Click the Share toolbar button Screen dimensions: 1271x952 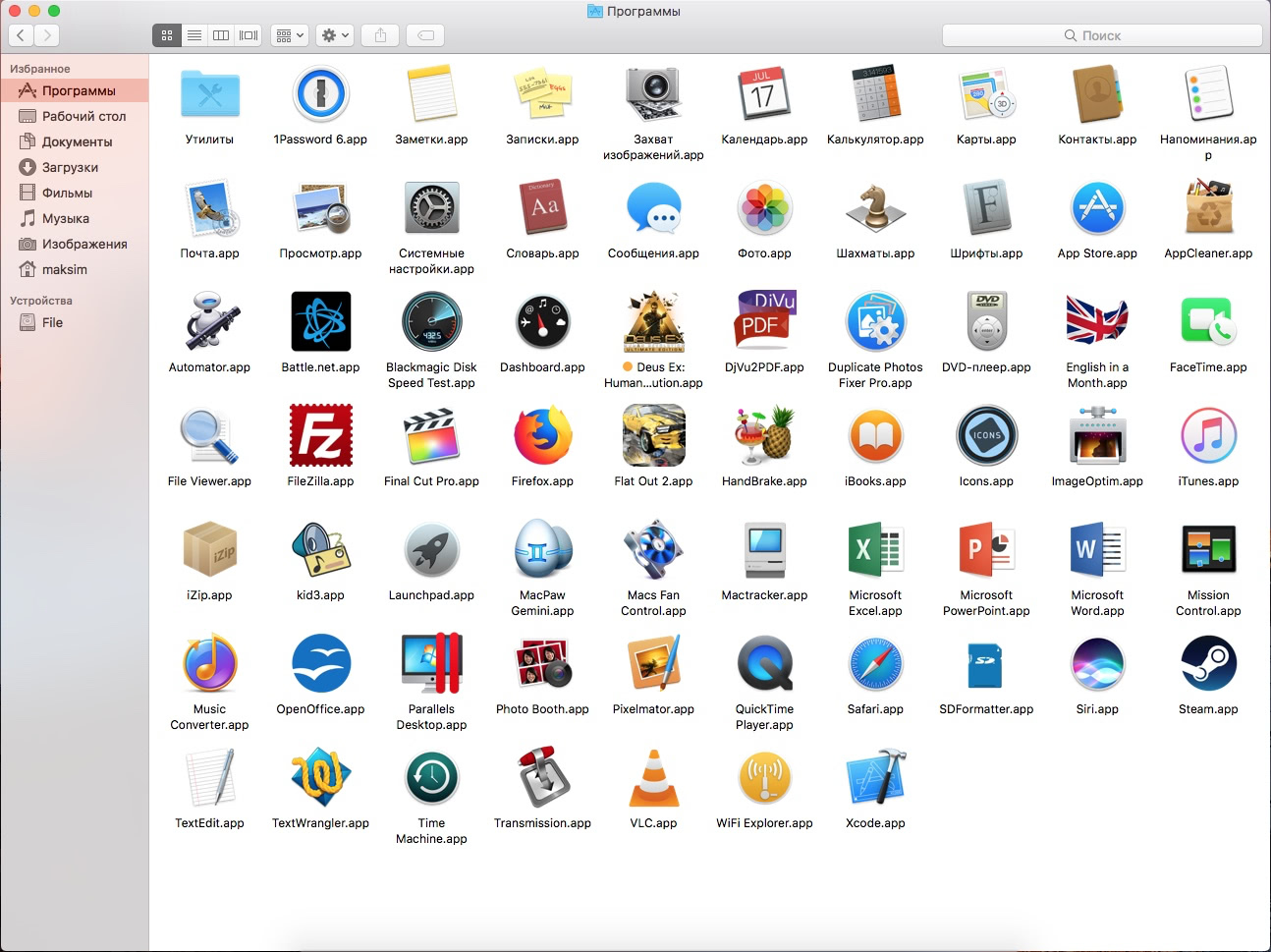click(x=381, y=35)
